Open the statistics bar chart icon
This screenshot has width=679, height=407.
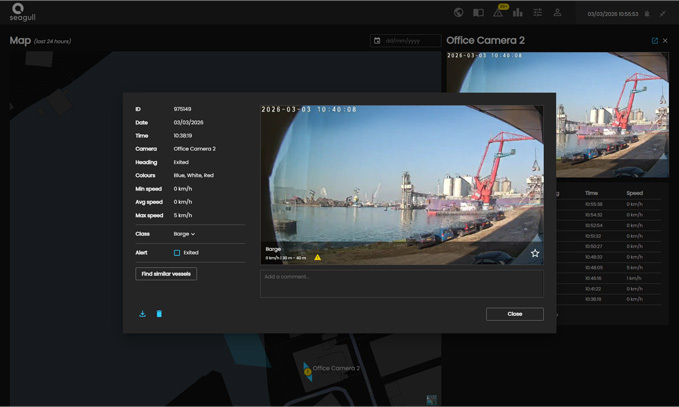[x=518, y=13]
